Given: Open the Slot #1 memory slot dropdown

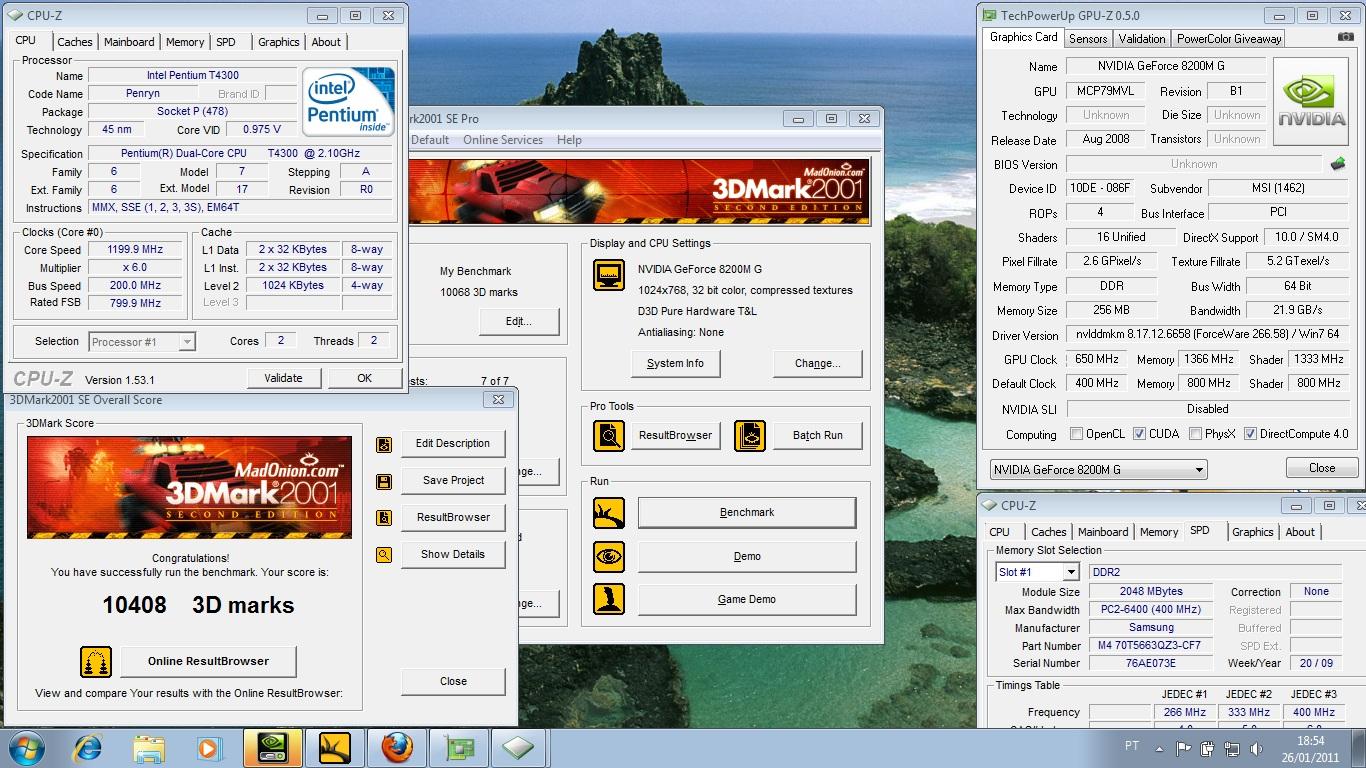Looking at the screenshot, I should click(1037, 572).
